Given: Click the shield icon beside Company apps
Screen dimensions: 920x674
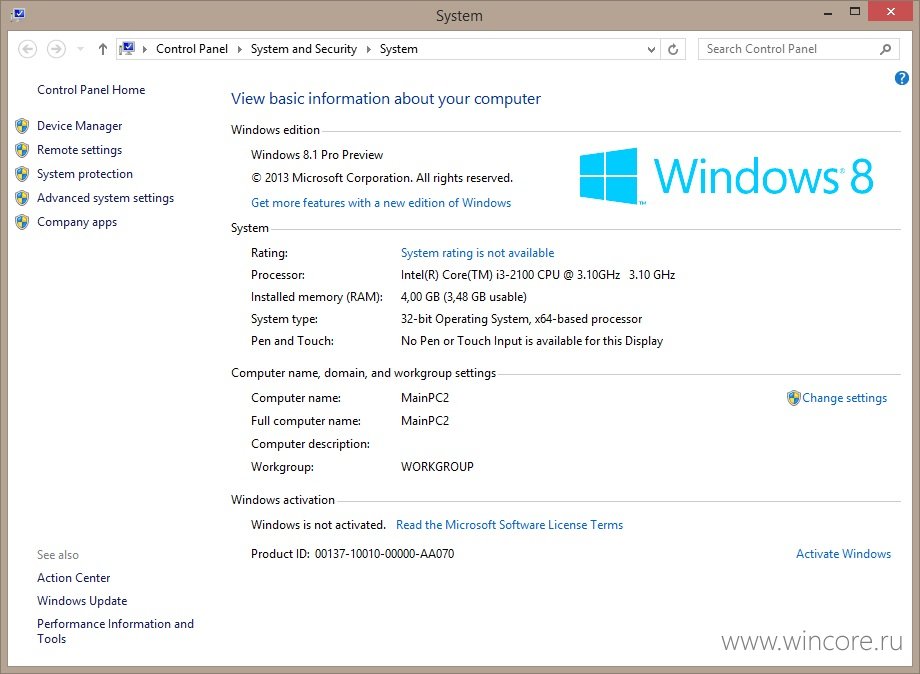Looking at the screenshot, I should click(x=22, y=222).
